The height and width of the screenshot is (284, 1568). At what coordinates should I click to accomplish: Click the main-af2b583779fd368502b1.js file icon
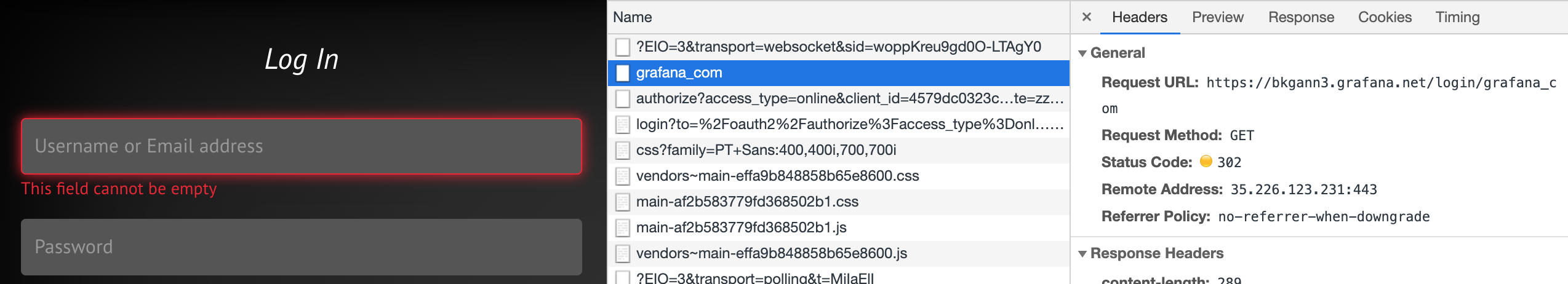[623, 227]
